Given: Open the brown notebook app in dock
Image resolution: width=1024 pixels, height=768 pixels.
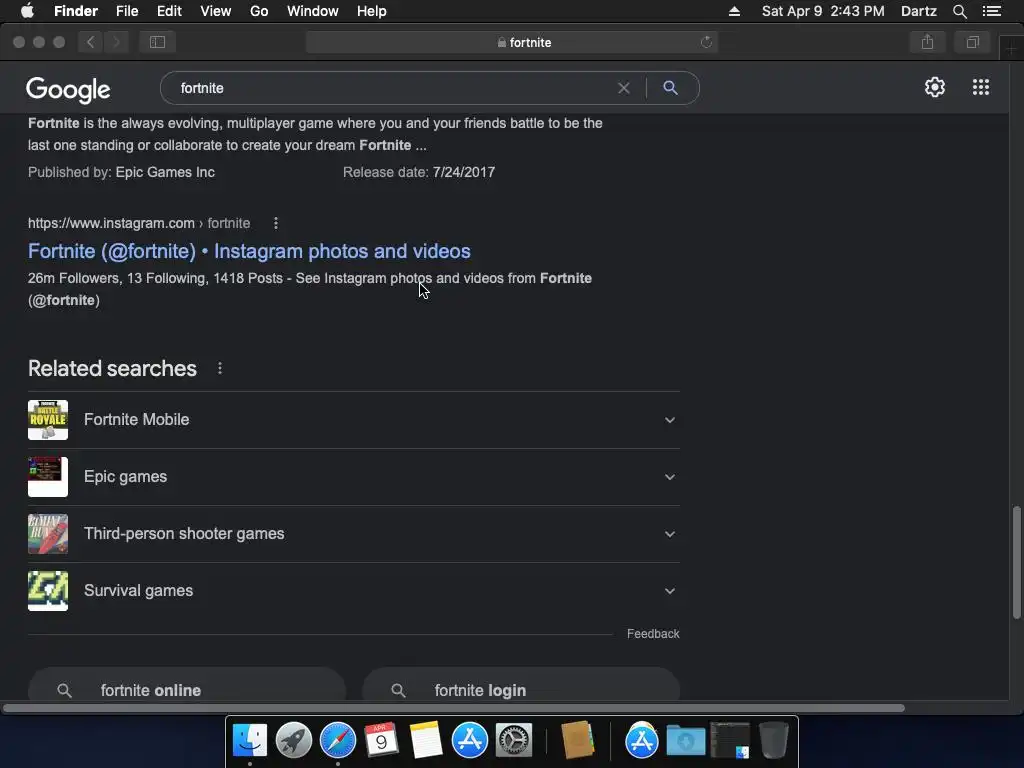Looking at the screenshot, I should (578, 740).
